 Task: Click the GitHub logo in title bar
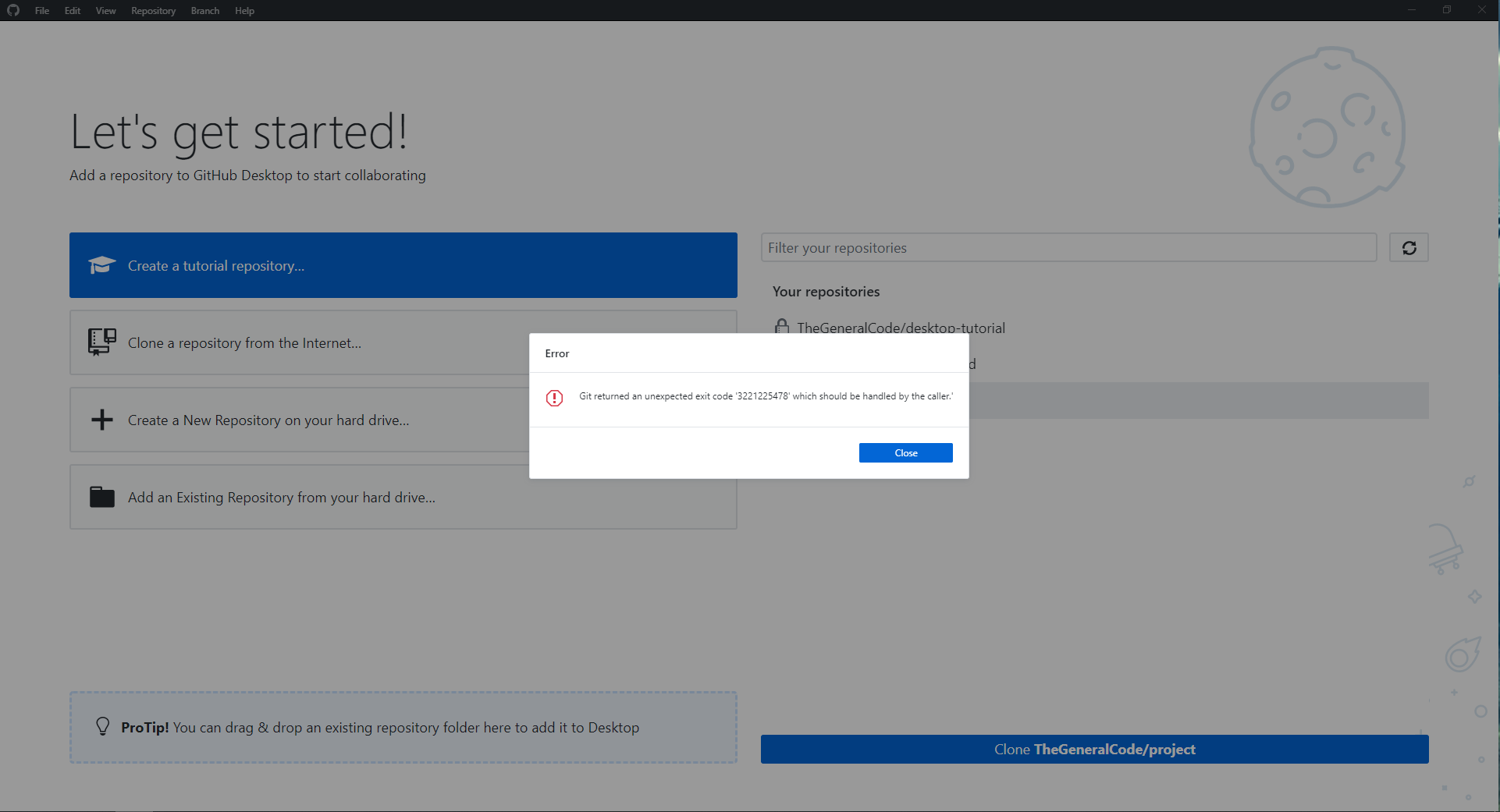coord(13,10)
